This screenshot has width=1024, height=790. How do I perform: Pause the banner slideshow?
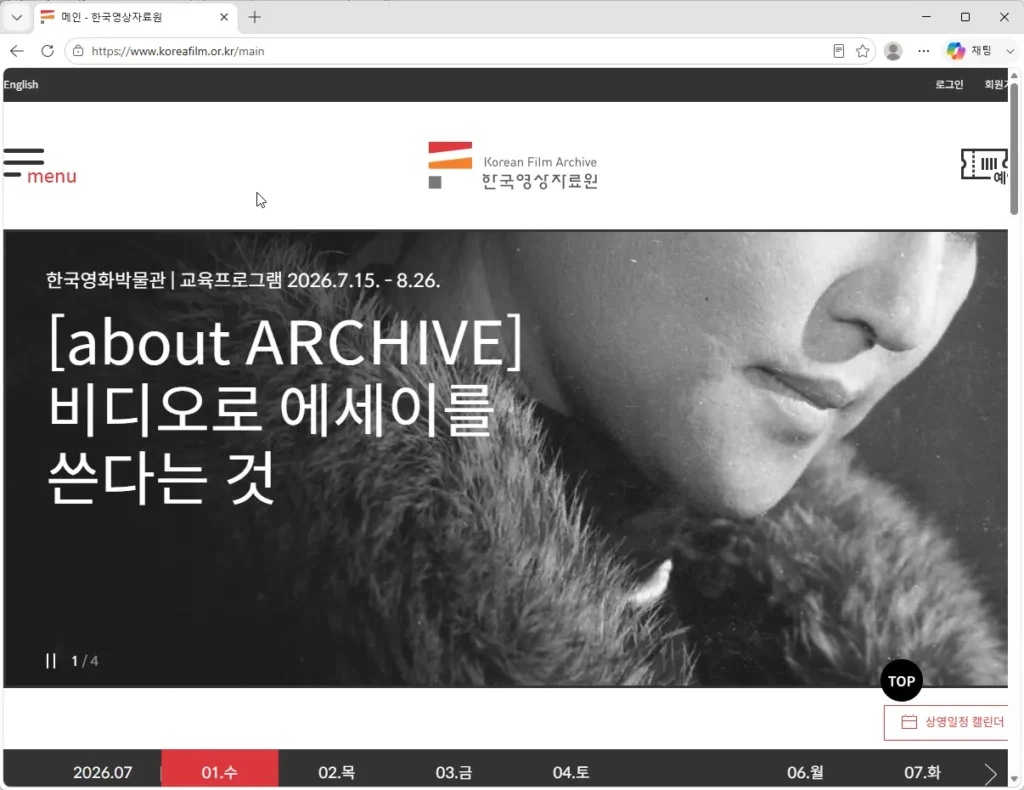[51, 661]
